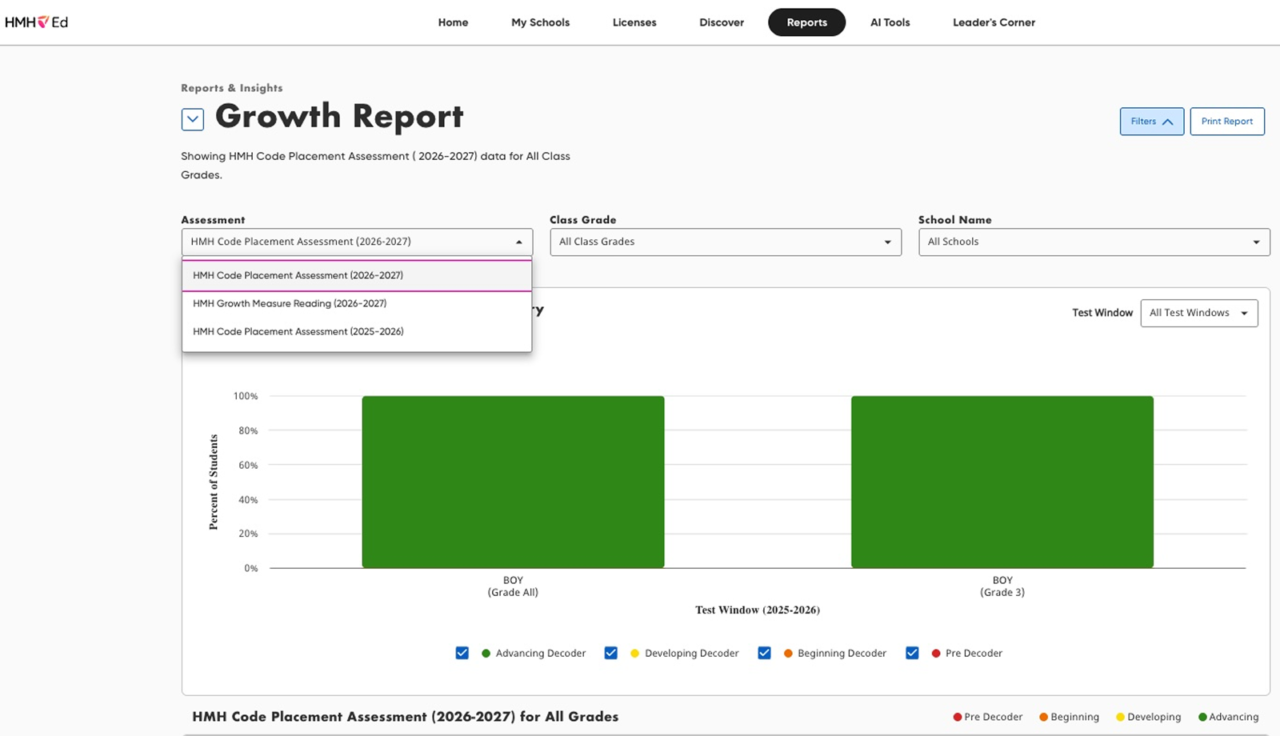
Task: Uncheck the Advancing Decoder checkbox
Action: [462, 653]
